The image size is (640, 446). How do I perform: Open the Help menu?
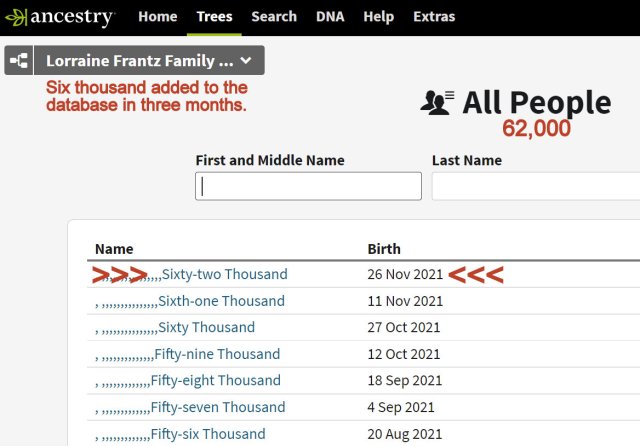point(378,17)
